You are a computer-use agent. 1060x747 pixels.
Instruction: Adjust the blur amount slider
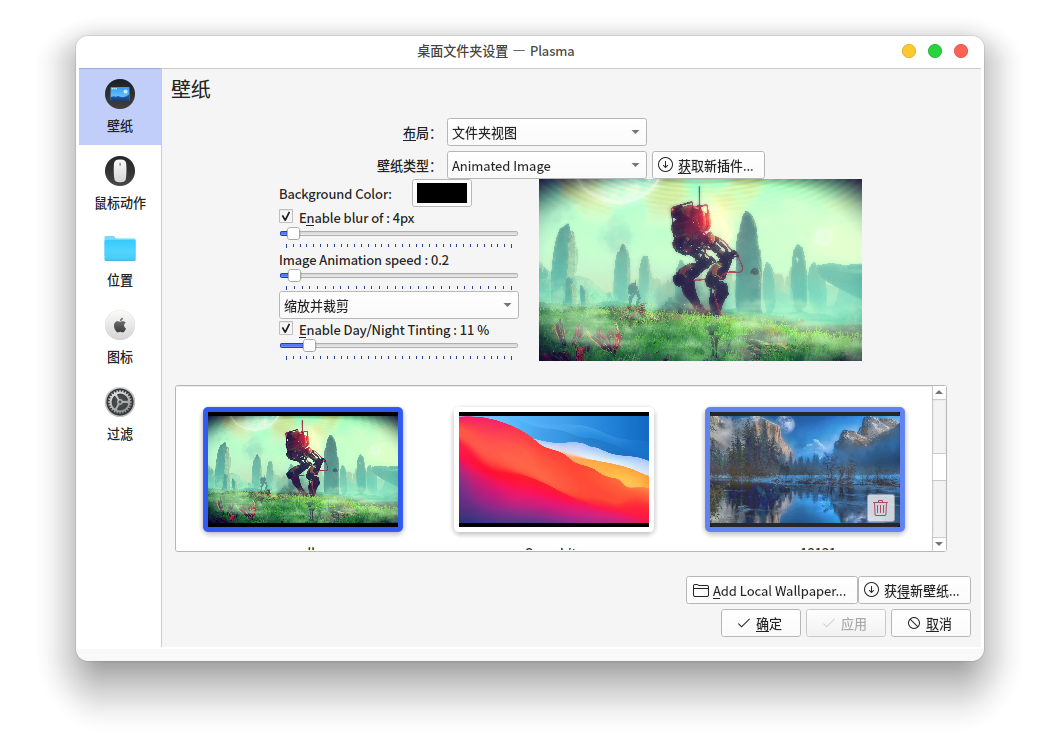(399, 234)
